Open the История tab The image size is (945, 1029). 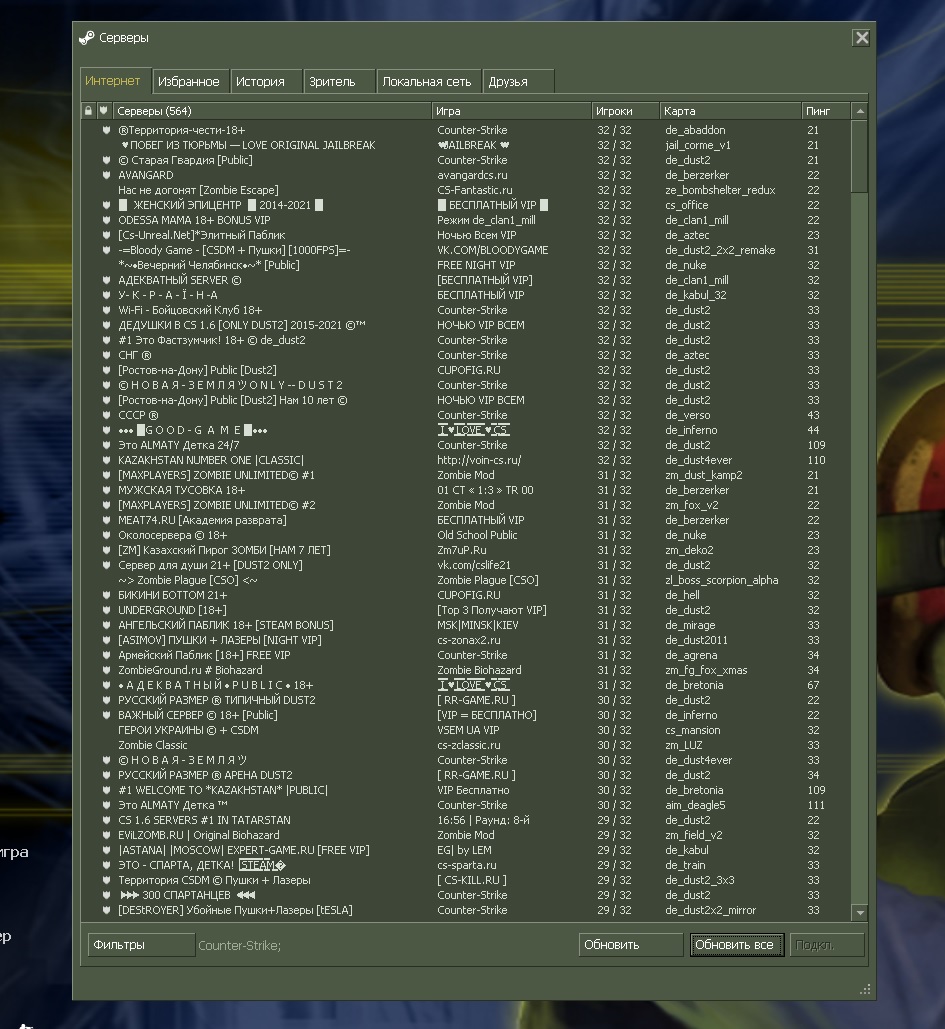(x=266, y=81)
